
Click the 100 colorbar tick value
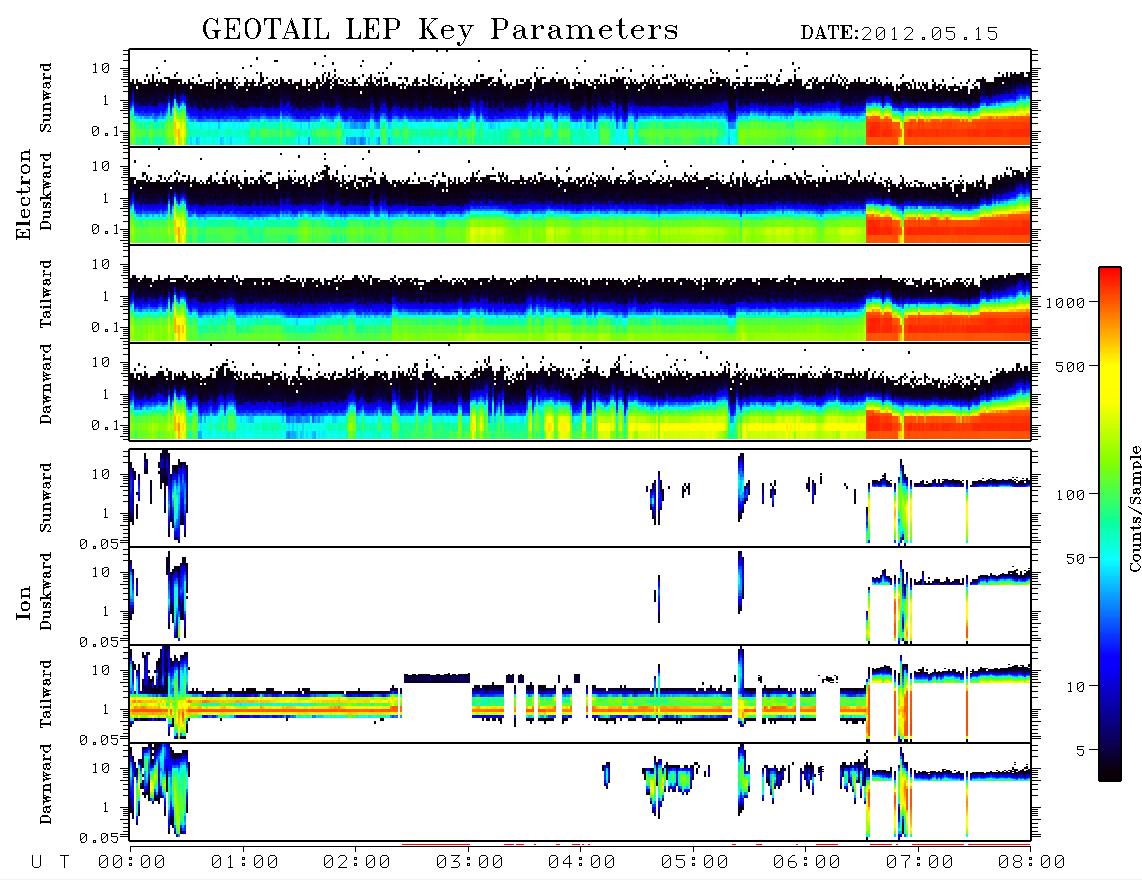(1070, 495)
